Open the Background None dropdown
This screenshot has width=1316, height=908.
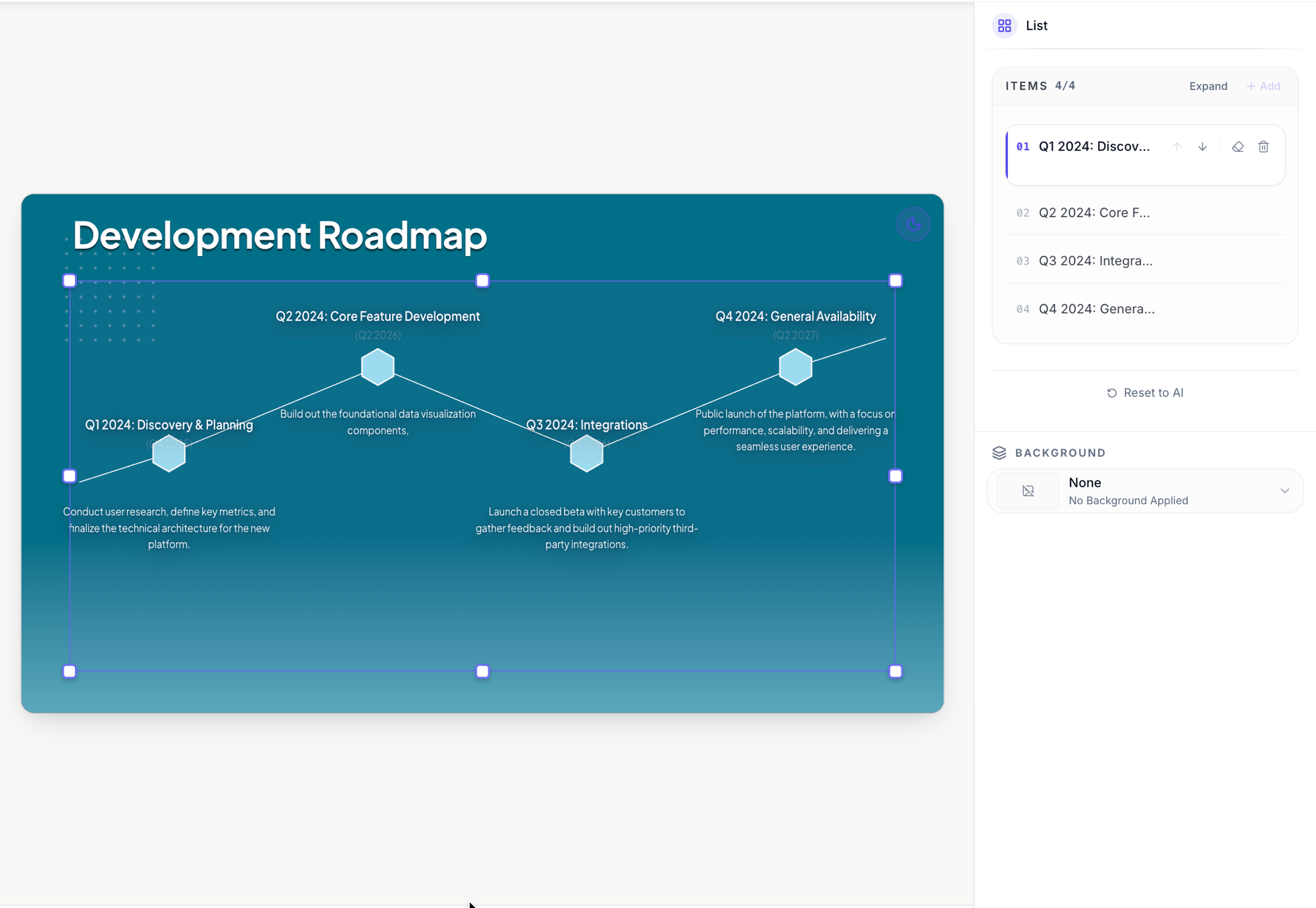tap(1145, 491)
